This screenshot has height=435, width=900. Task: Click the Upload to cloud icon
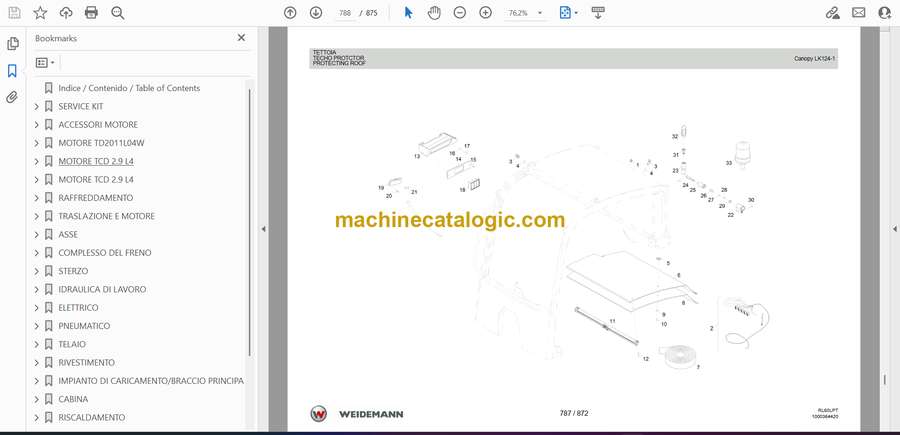coord(66,13)
